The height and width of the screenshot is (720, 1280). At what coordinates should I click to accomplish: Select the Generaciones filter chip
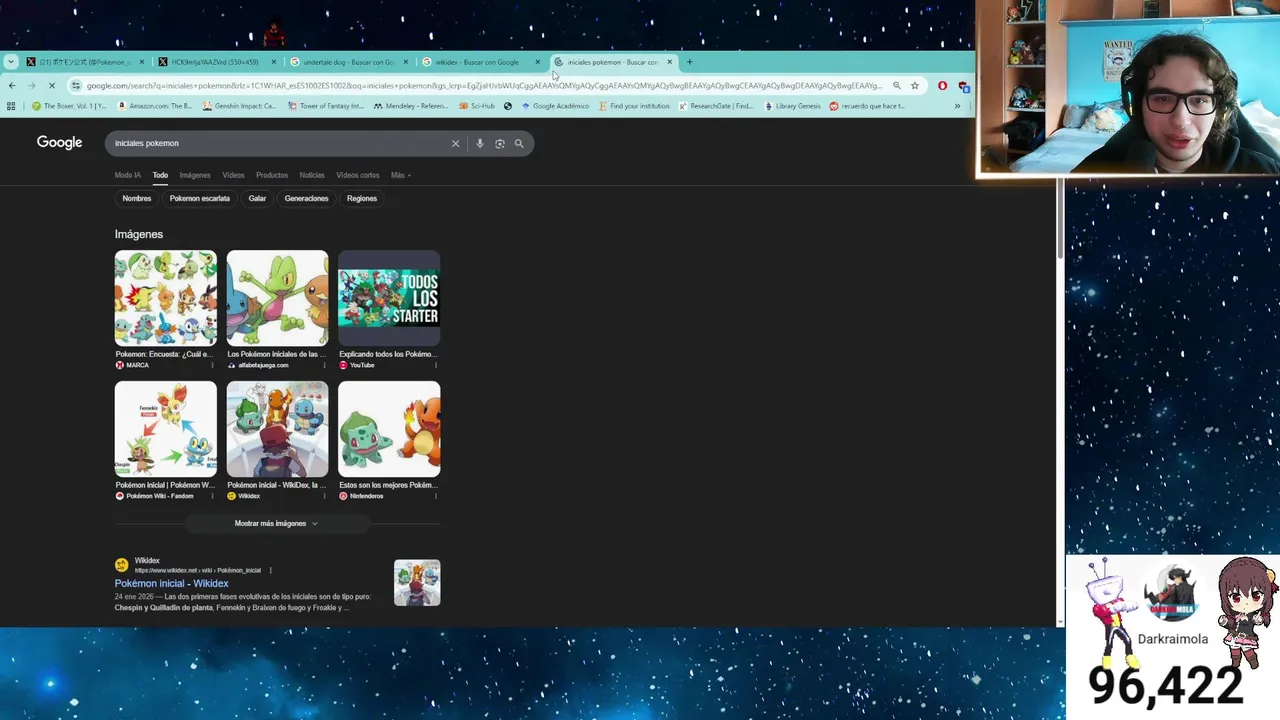[x=306, y=198]
